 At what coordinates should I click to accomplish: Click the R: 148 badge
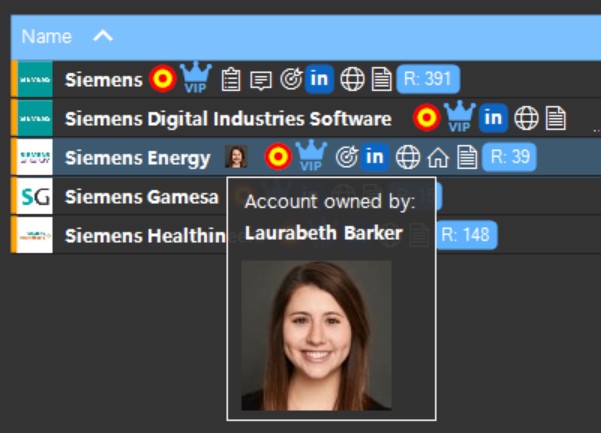[467, 235]
